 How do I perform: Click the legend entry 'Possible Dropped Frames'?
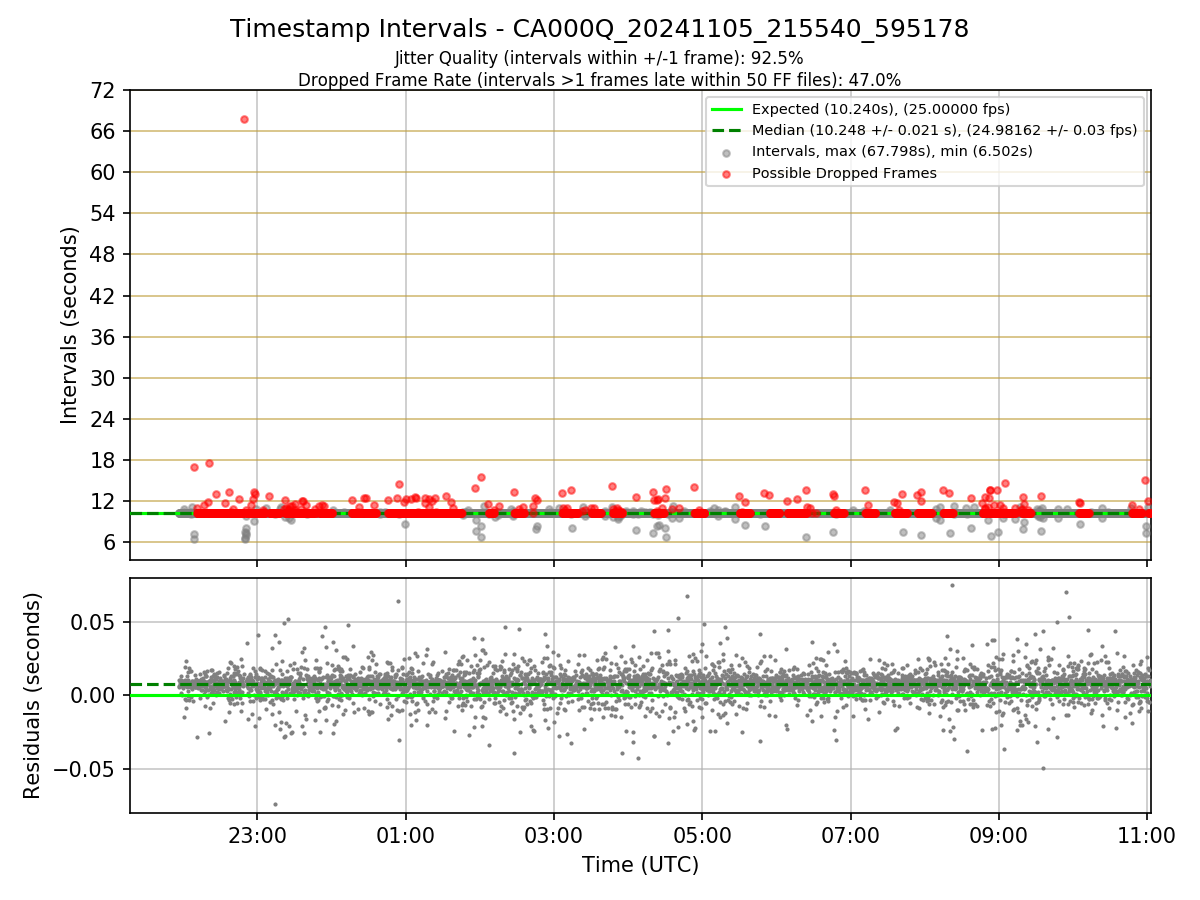(x=844, y=173)
